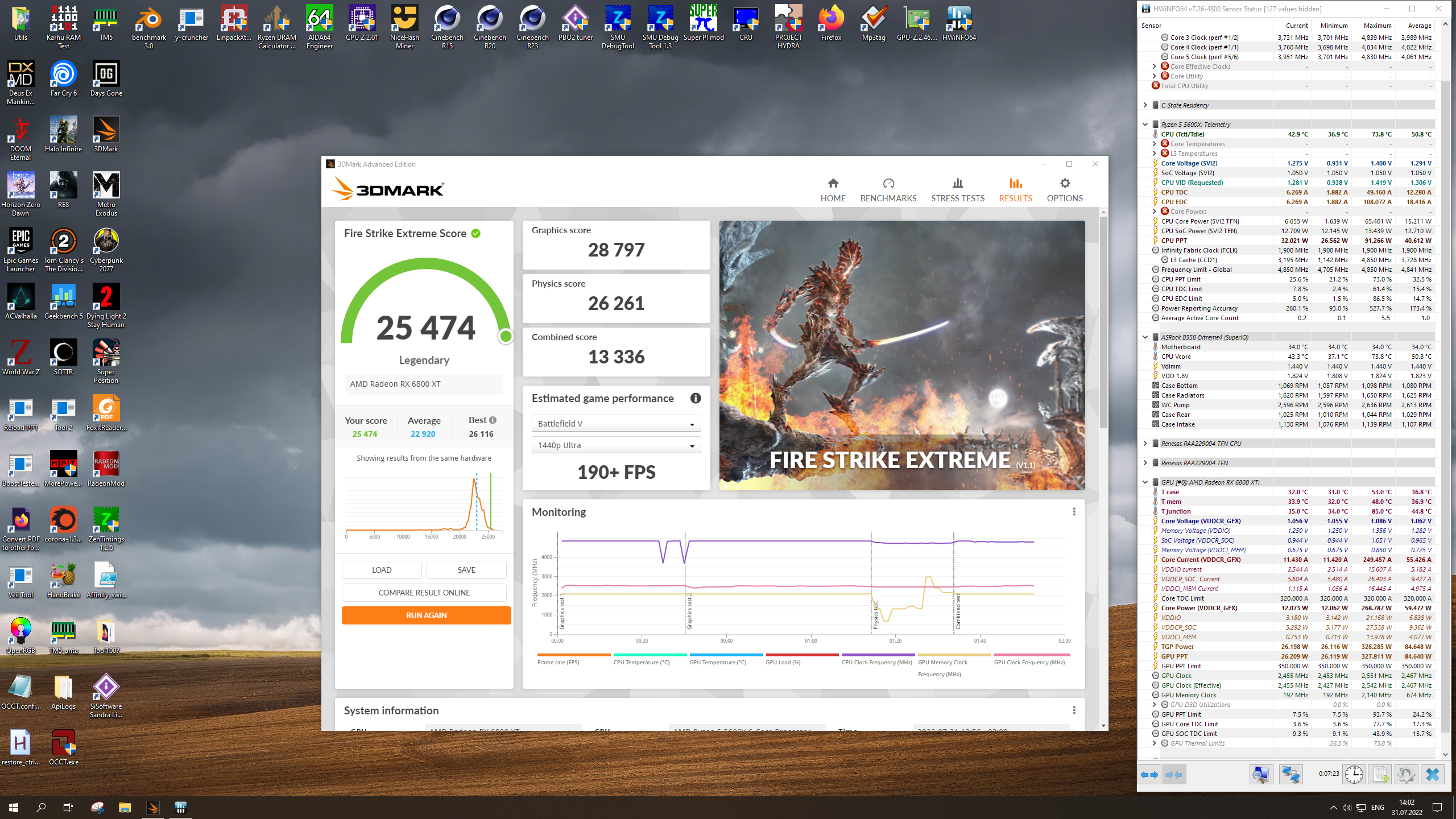The height and width of the screenshot is (819, 1456).
Task: Open 3DMark Options gear tab
Action: [1065, 189]
